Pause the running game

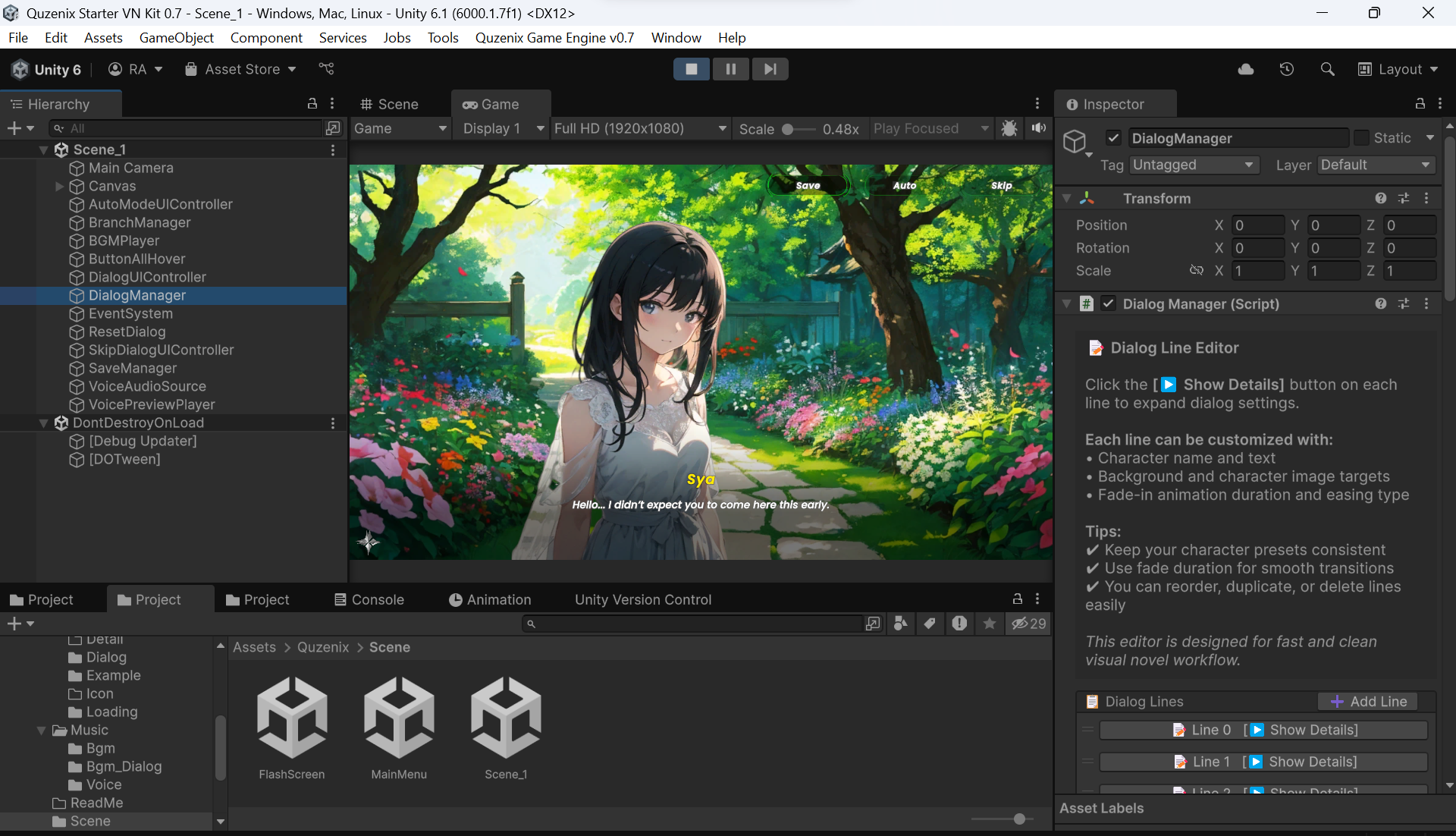pos(731,69)
